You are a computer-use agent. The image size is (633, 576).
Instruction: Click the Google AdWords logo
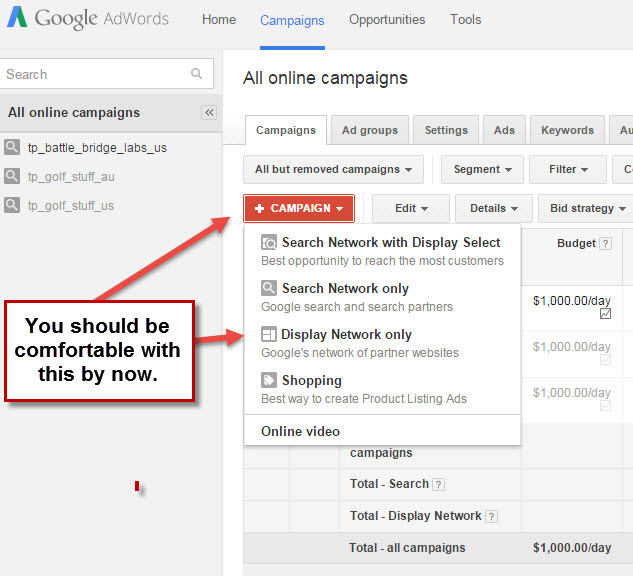point(88,19)
